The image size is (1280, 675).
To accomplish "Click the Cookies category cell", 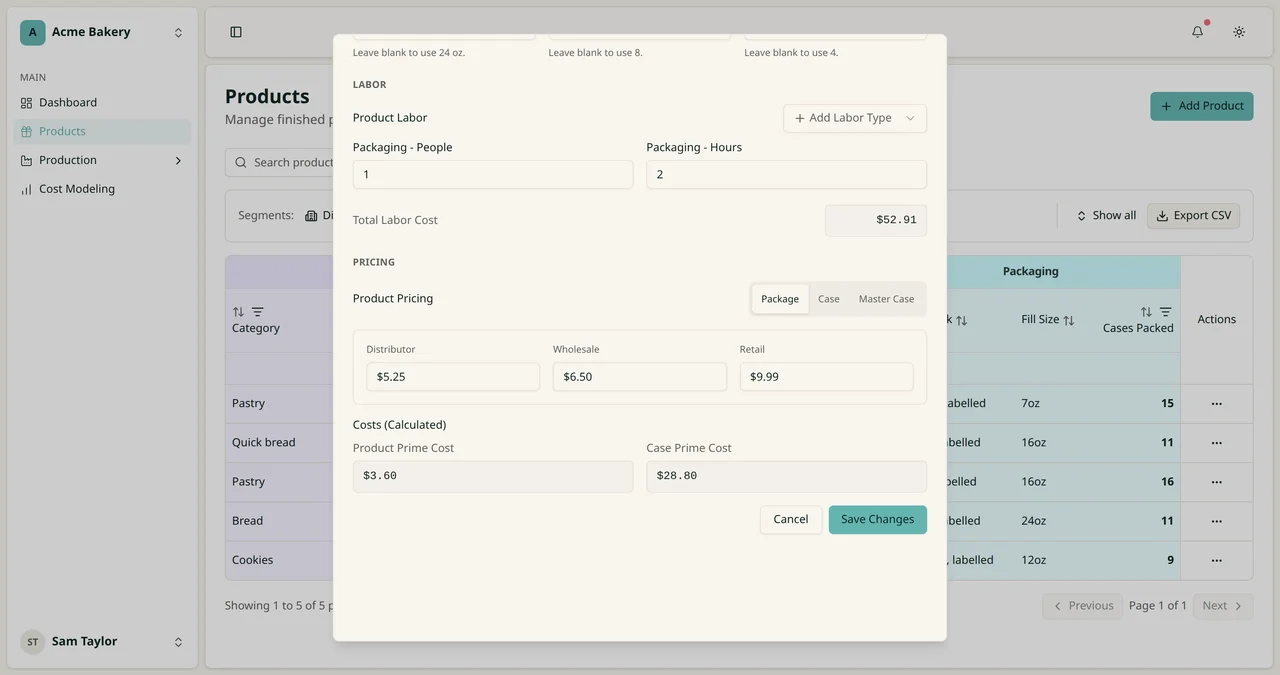I will [253, 561].
